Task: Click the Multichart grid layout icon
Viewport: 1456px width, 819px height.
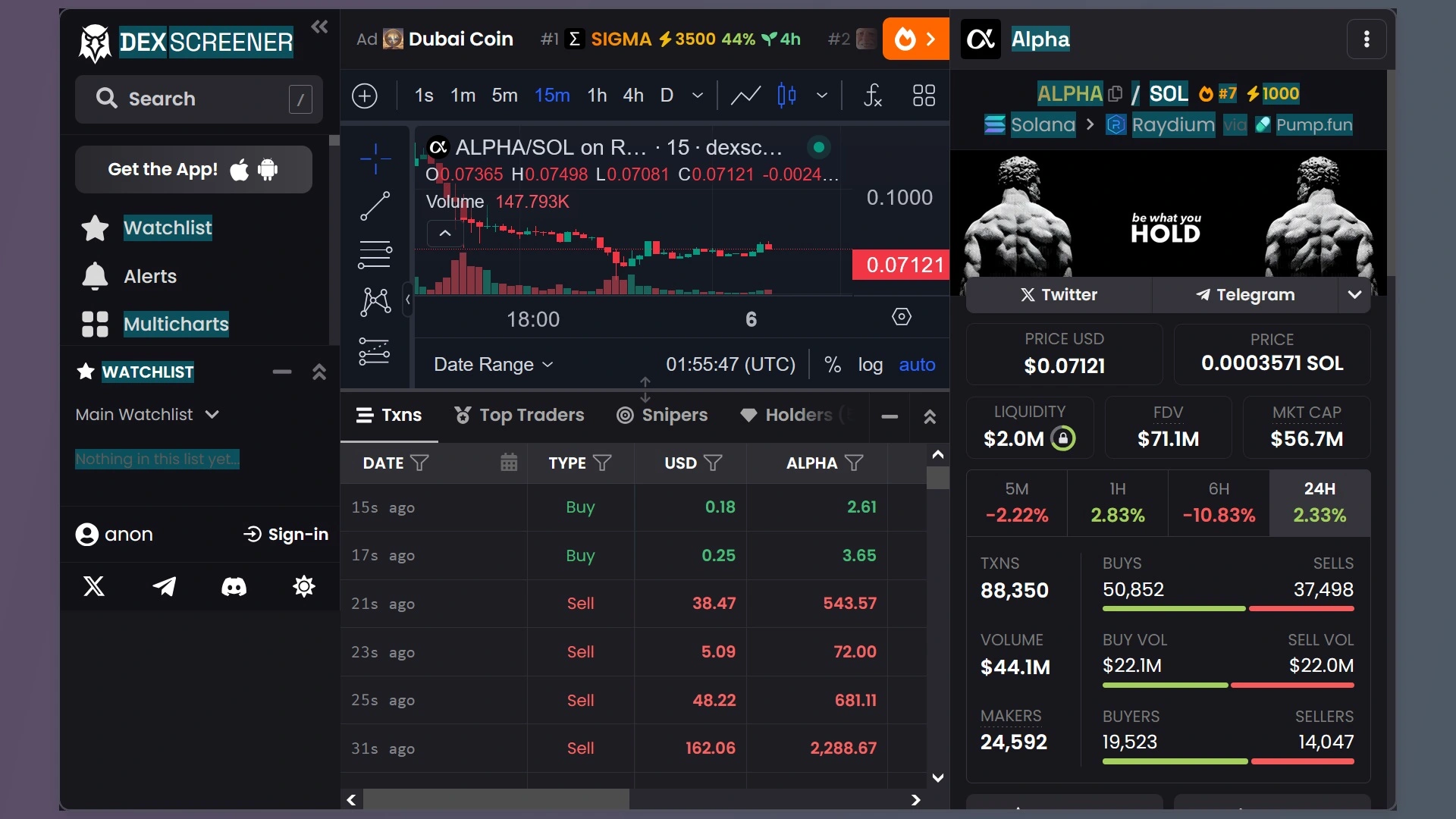Action: pos(923,96)
